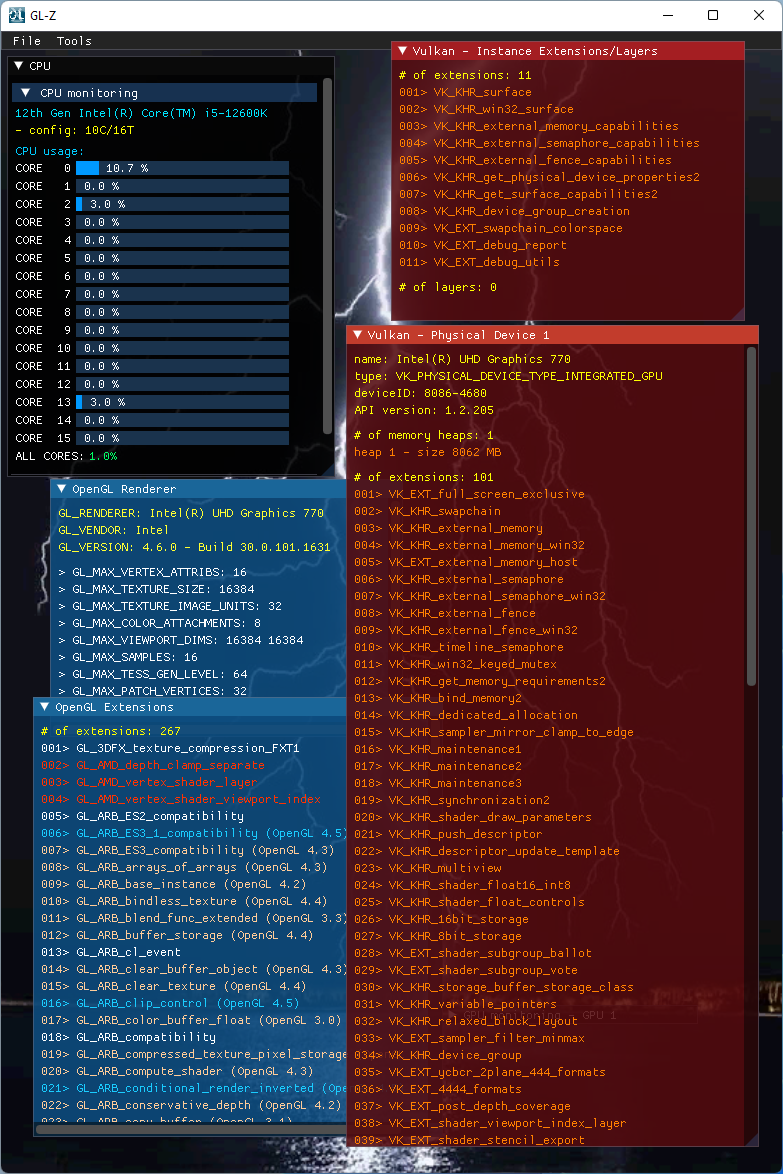Click heap 1 - size 8062 MB line
The image size is (783, 1174).
click(427, 452)
